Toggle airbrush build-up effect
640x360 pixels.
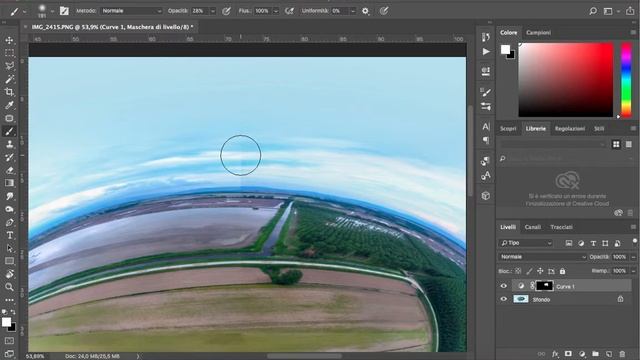coord(289,11)
